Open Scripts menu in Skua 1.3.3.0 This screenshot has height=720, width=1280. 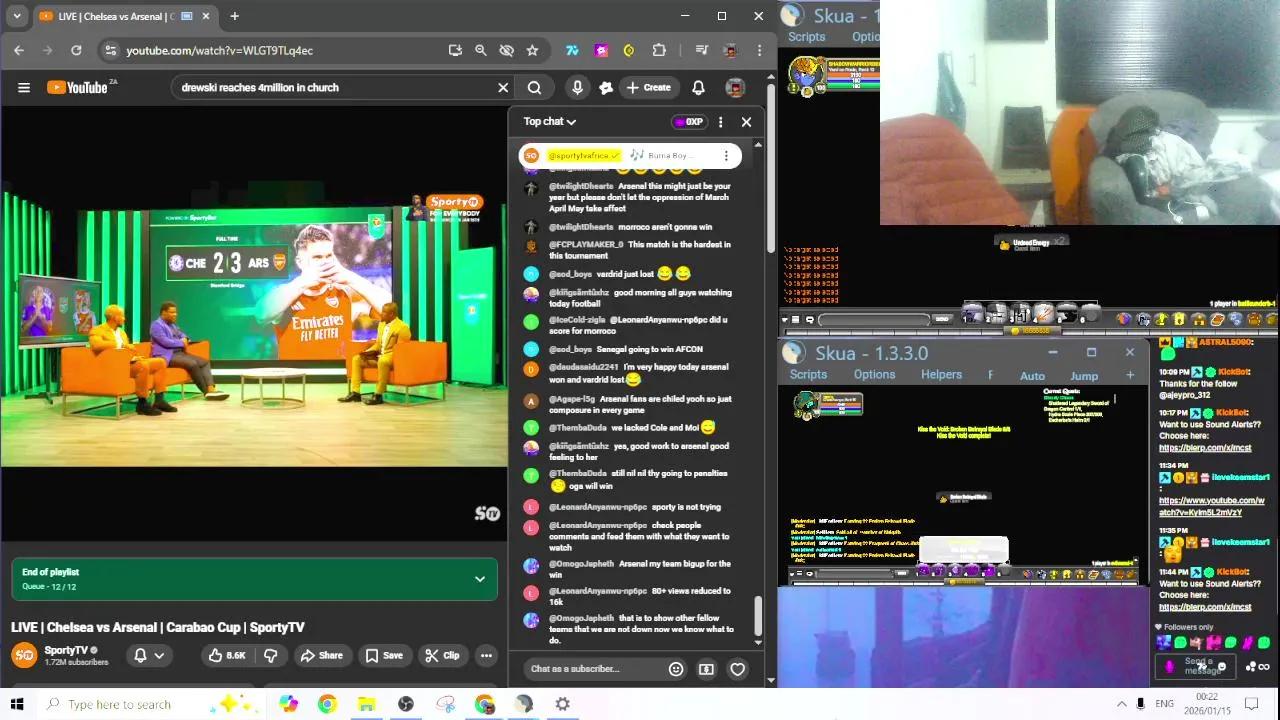[808, 375]
